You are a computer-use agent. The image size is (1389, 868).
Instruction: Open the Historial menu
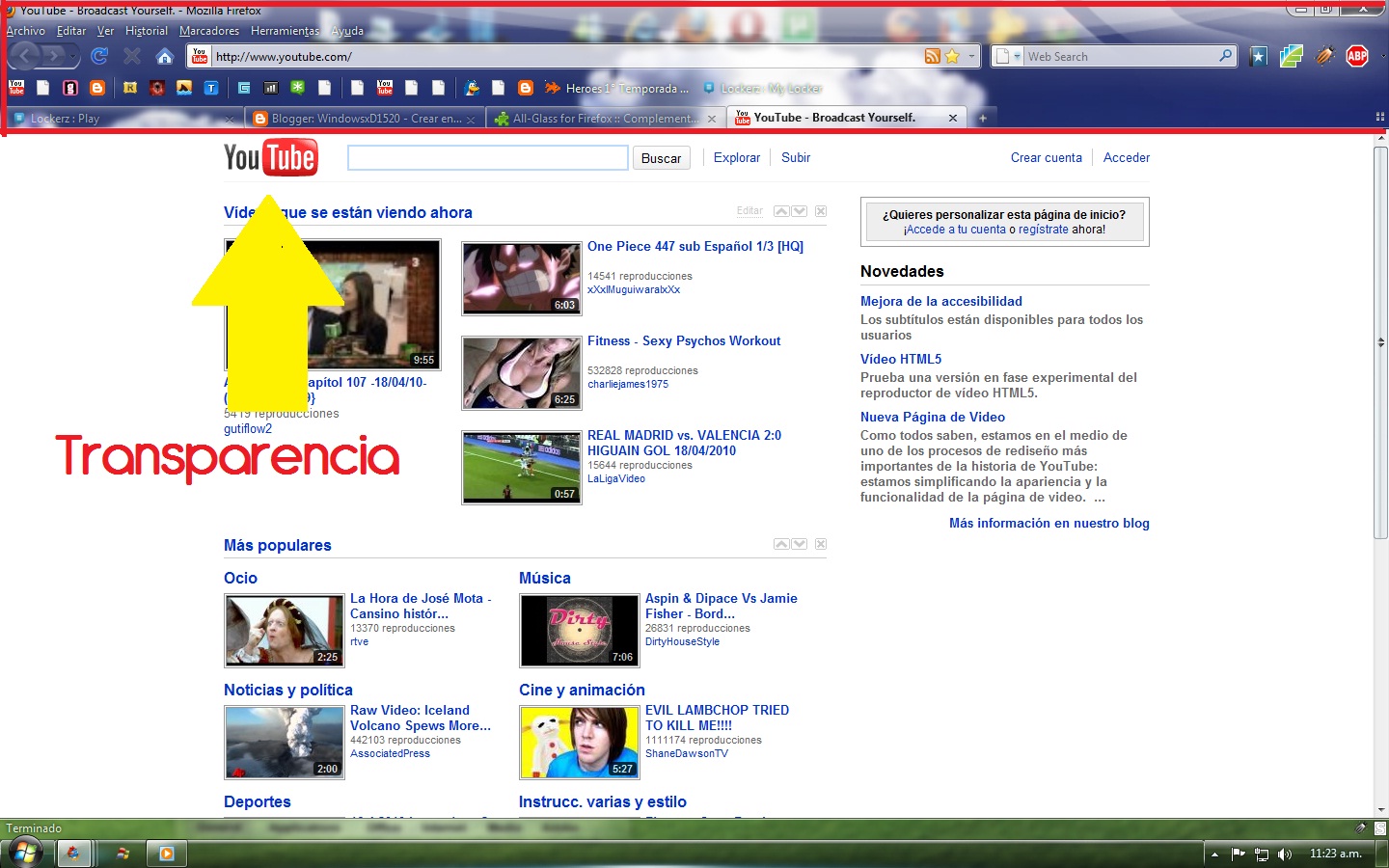pyautogui.click(x=147, y=31)
